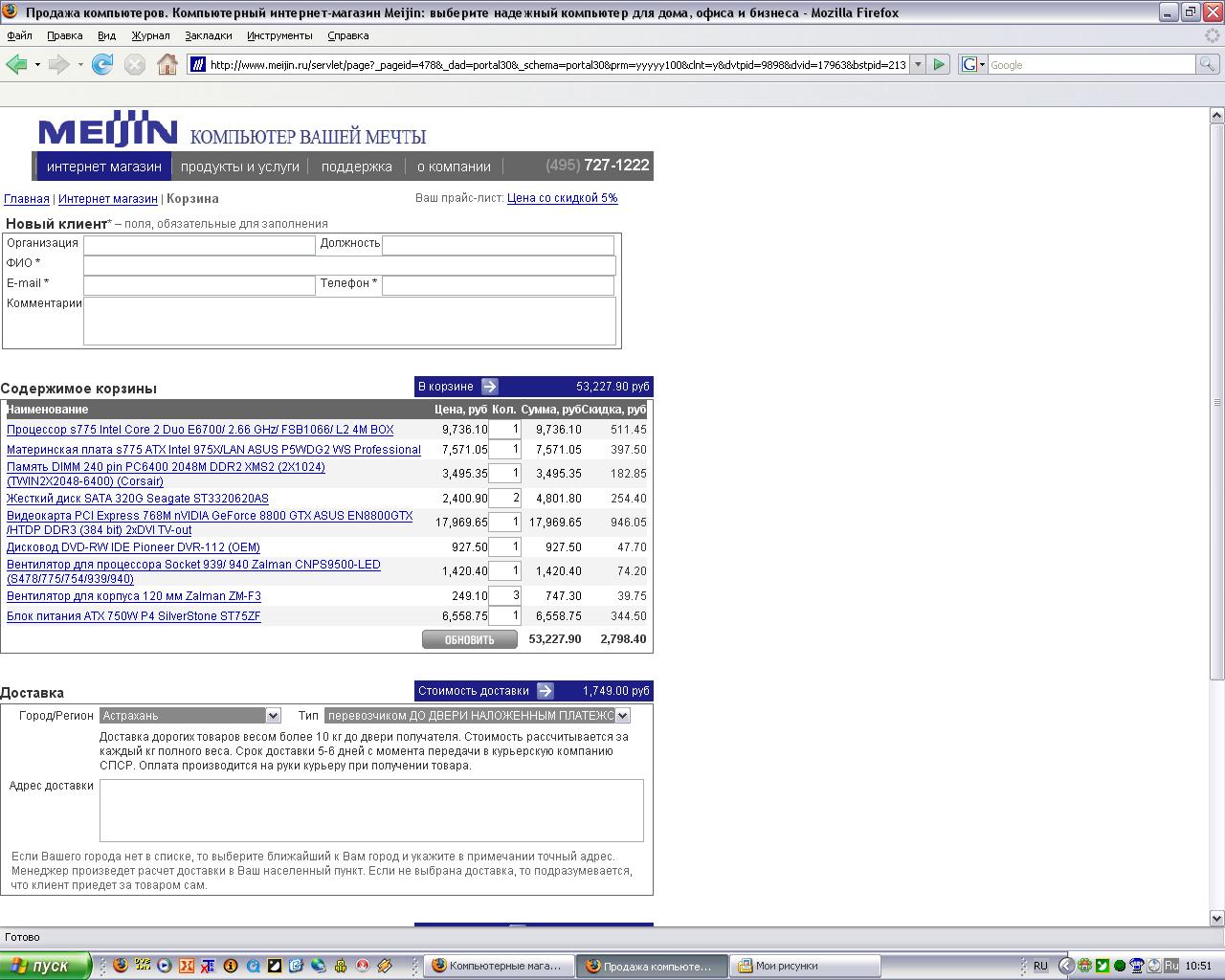Click the Back arrow in Firefox toolbar
Screen dimensions: 1225x980
[x=16, y=64]
